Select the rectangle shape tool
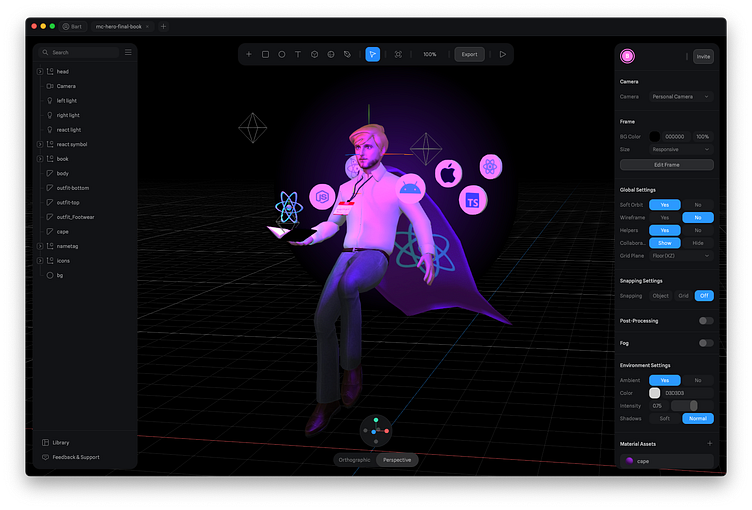752x510 pixels. 265,54
